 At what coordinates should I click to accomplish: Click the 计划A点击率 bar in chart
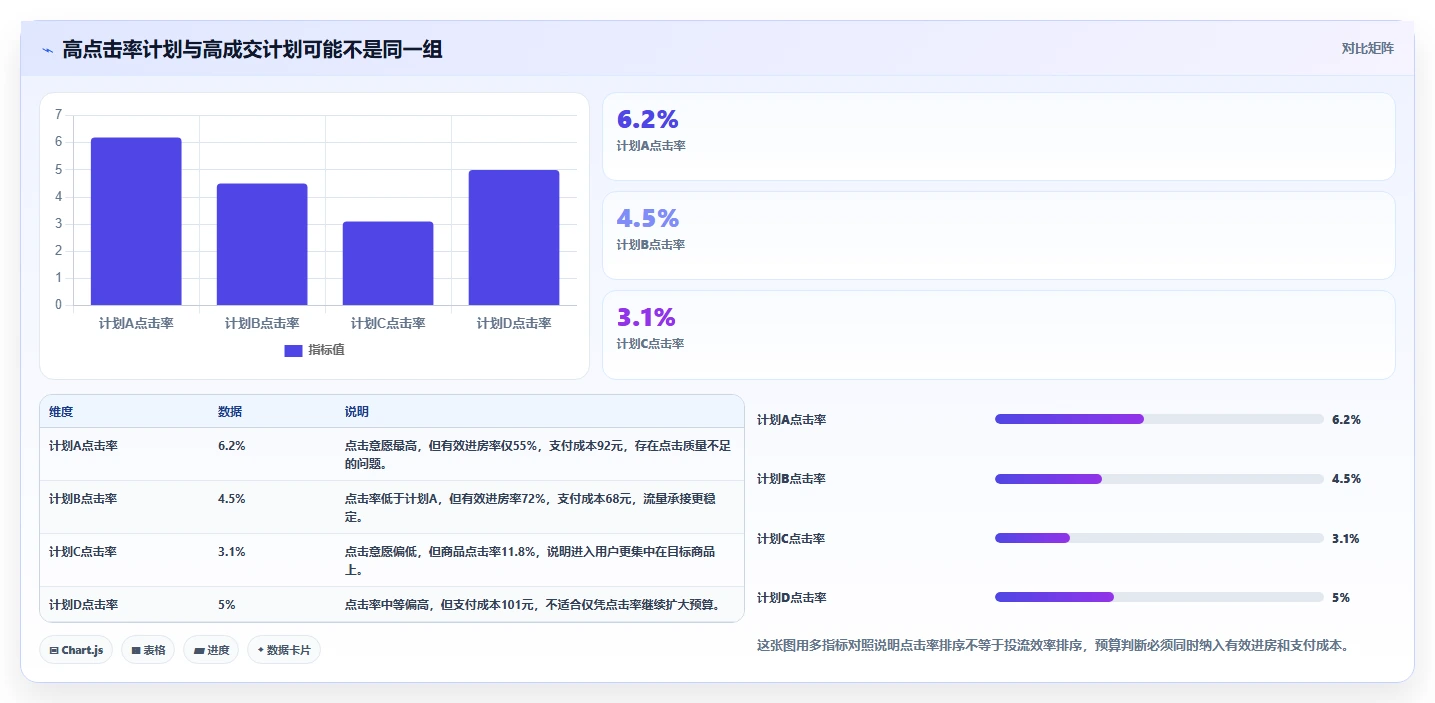[136, 221]
